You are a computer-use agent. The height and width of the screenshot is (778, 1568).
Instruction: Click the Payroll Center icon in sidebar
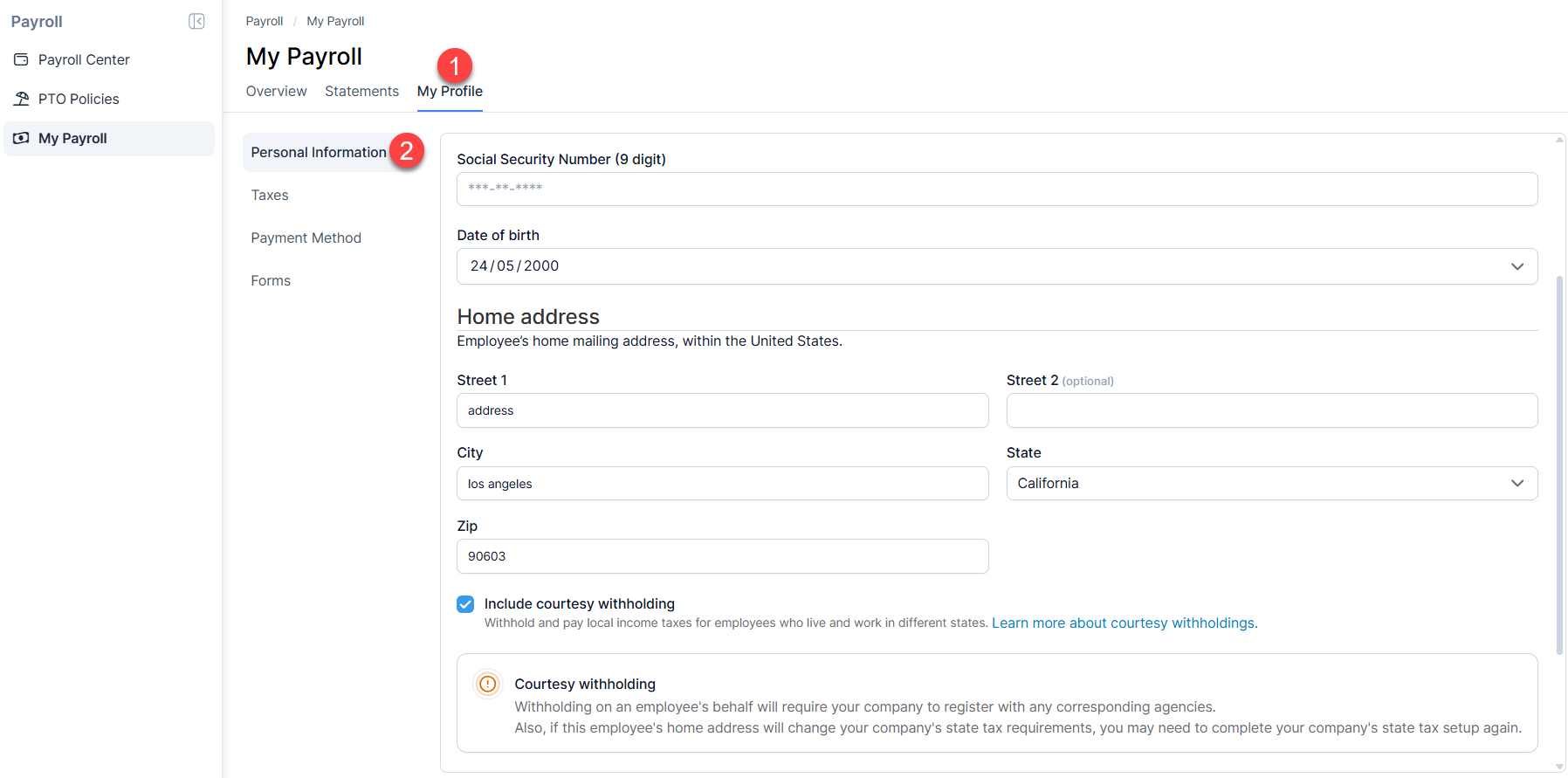(x=22, y=59)
